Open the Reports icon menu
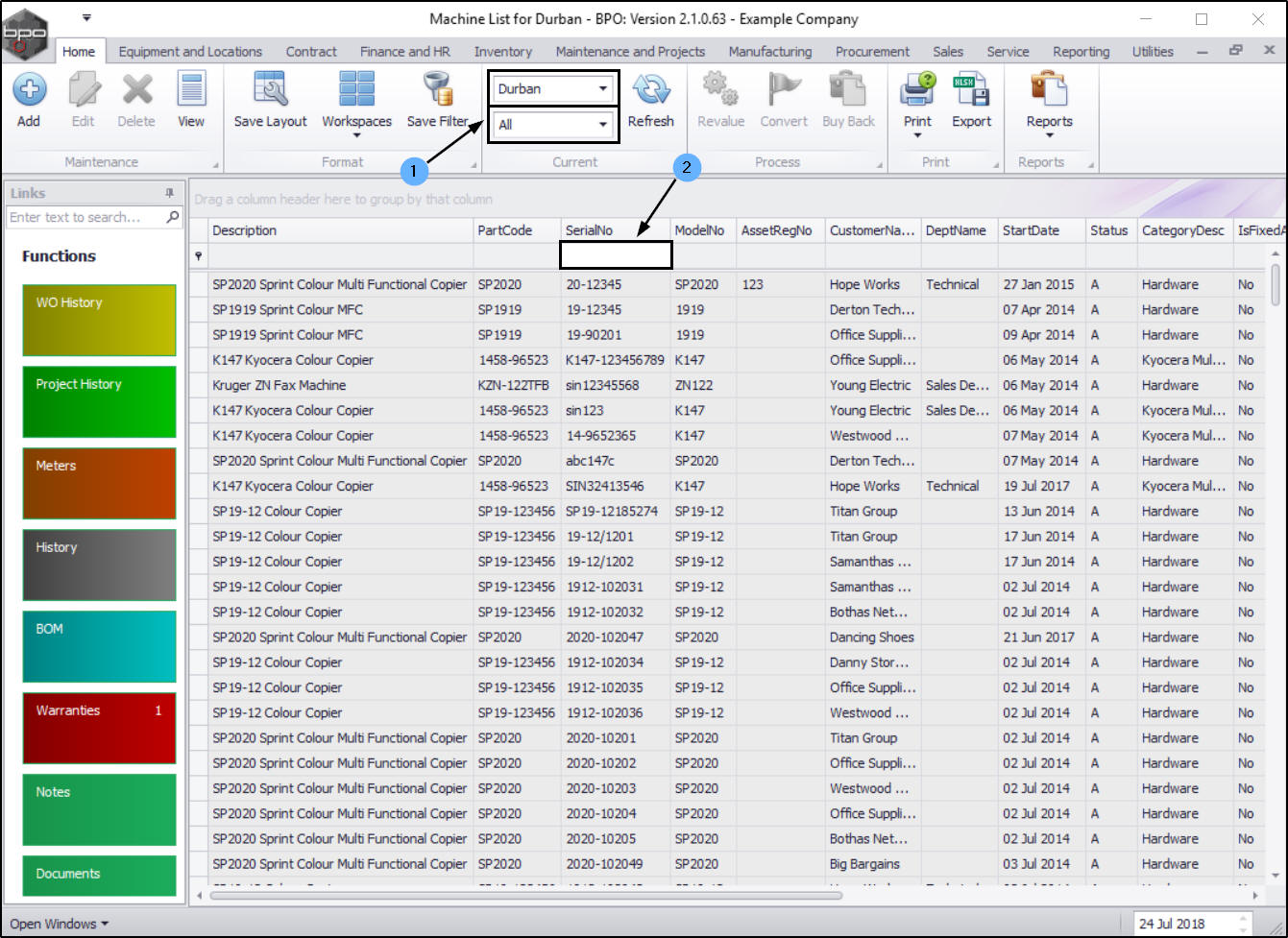Screen dimensions: 1288x938 pyautogui.click(x=1049, y=88)
